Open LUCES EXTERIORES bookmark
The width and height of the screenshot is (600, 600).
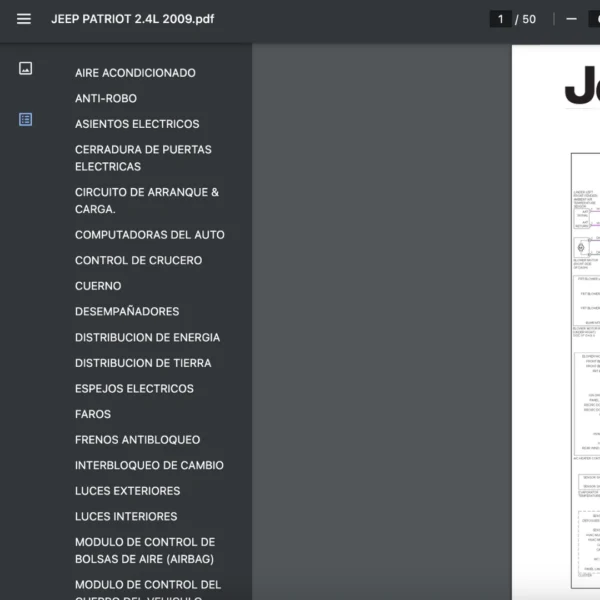127,491
